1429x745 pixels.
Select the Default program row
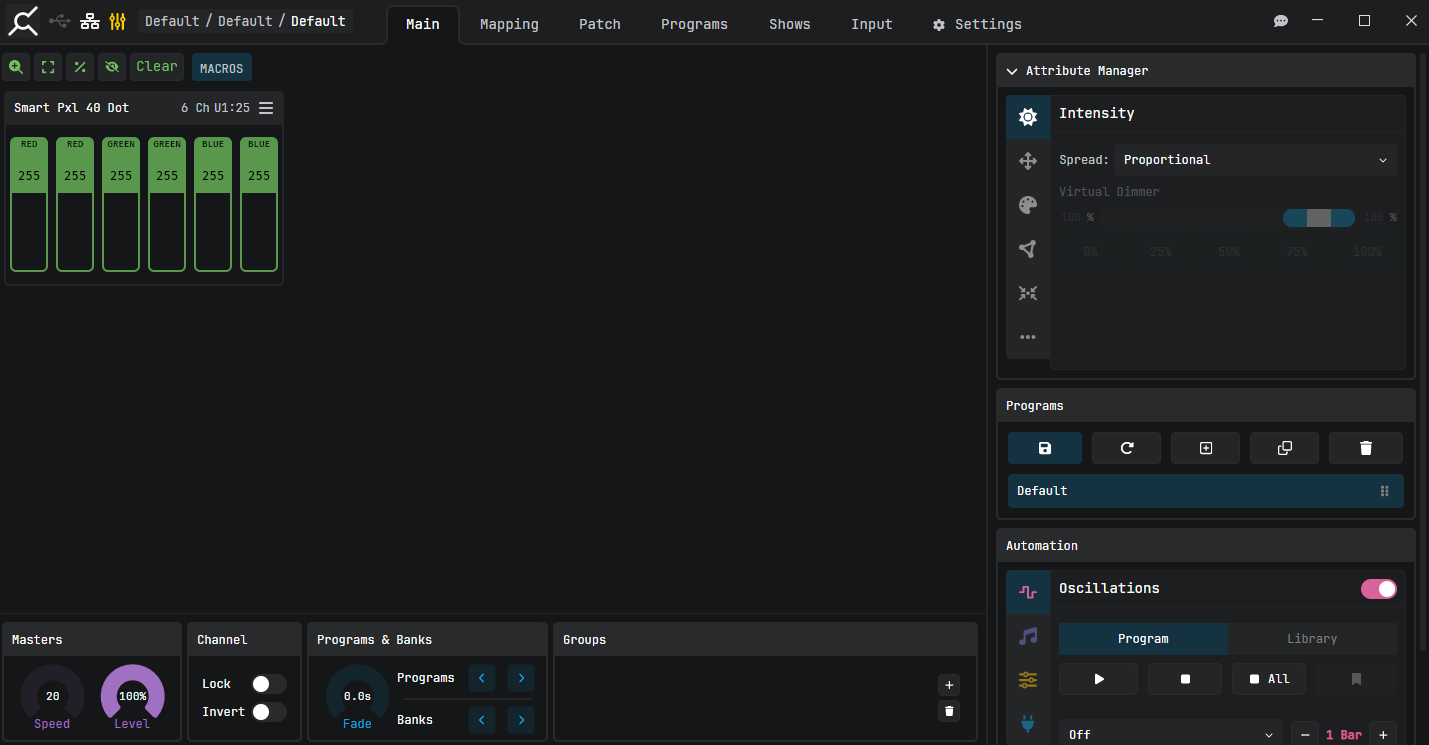[1205, 491]
